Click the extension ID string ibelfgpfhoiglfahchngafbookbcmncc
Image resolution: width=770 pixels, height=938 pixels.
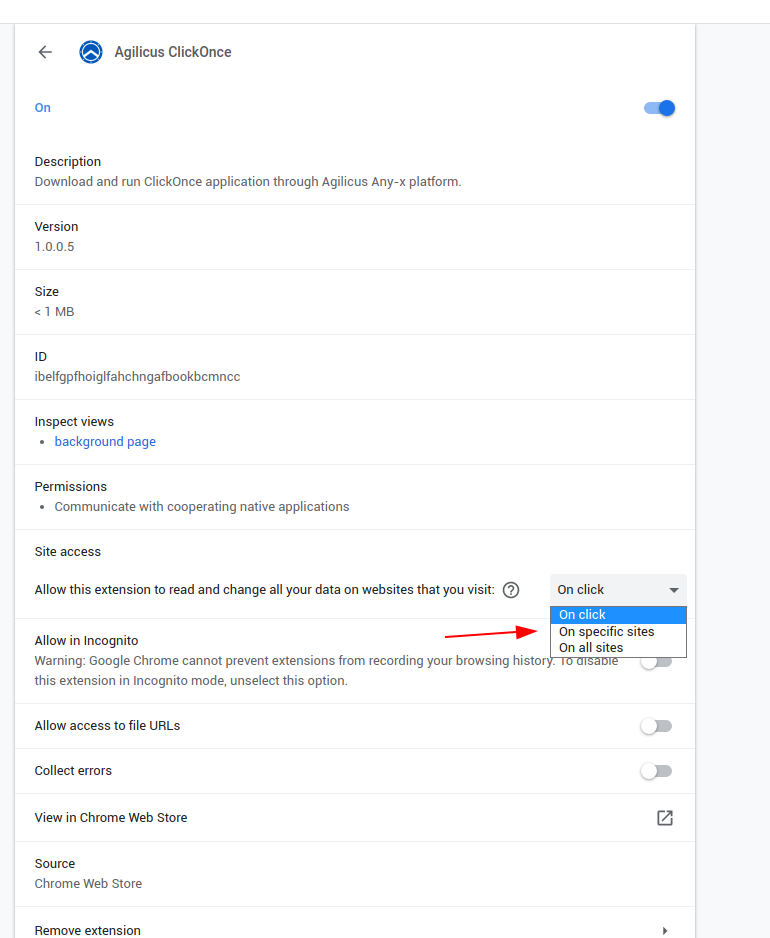(138, 377)
